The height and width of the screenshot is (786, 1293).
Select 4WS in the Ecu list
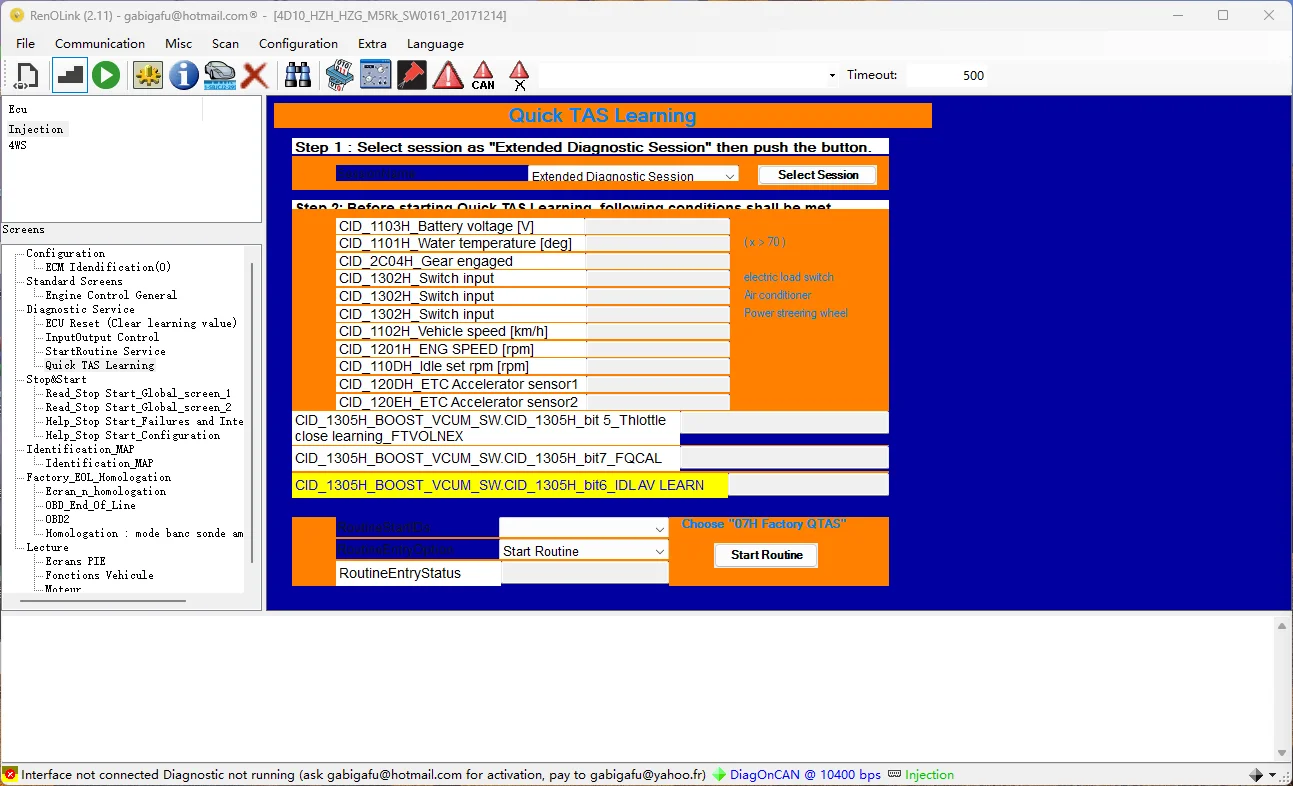[18, 145]
